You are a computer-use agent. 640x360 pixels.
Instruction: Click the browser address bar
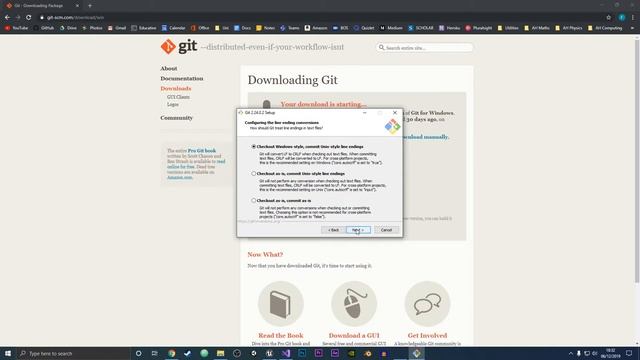(318, 18)
